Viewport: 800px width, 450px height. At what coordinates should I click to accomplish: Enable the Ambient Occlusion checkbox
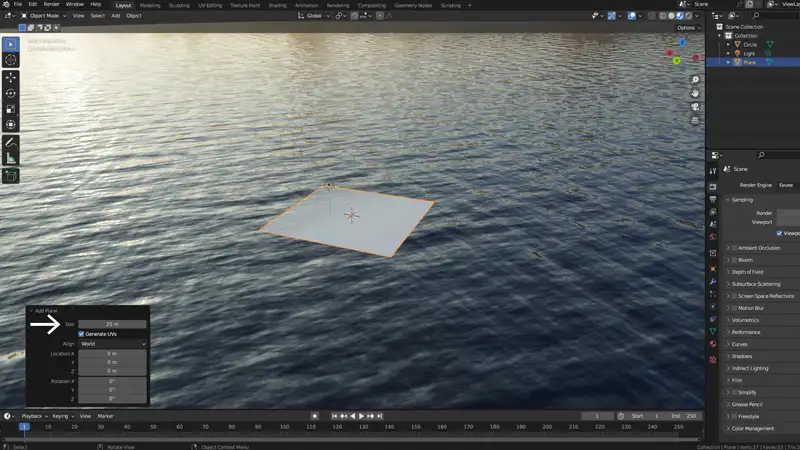pos(734,247)
